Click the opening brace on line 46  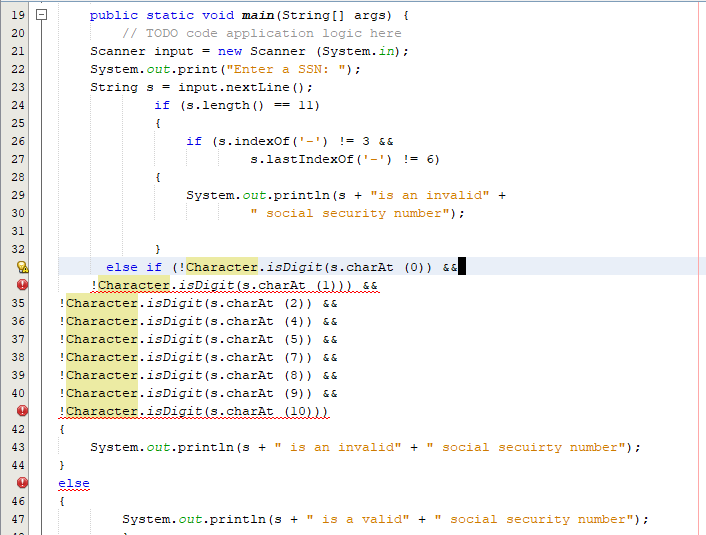point(62,502)
